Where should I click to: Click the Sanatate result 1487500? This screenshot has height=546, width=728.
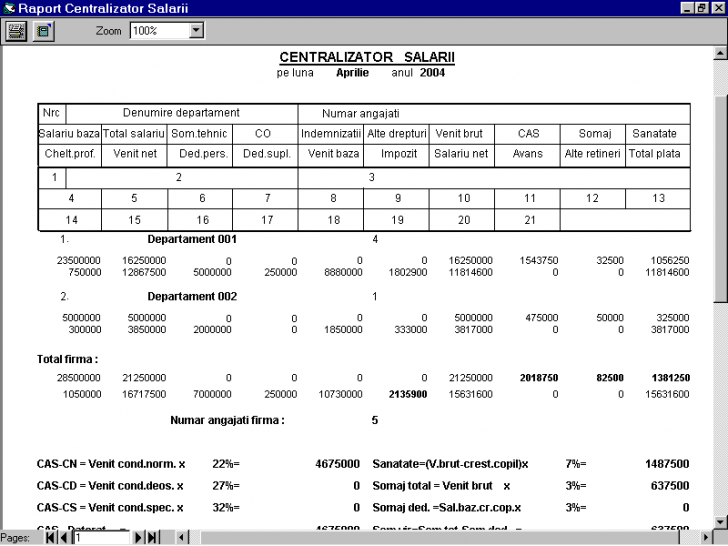click(667, 464)
